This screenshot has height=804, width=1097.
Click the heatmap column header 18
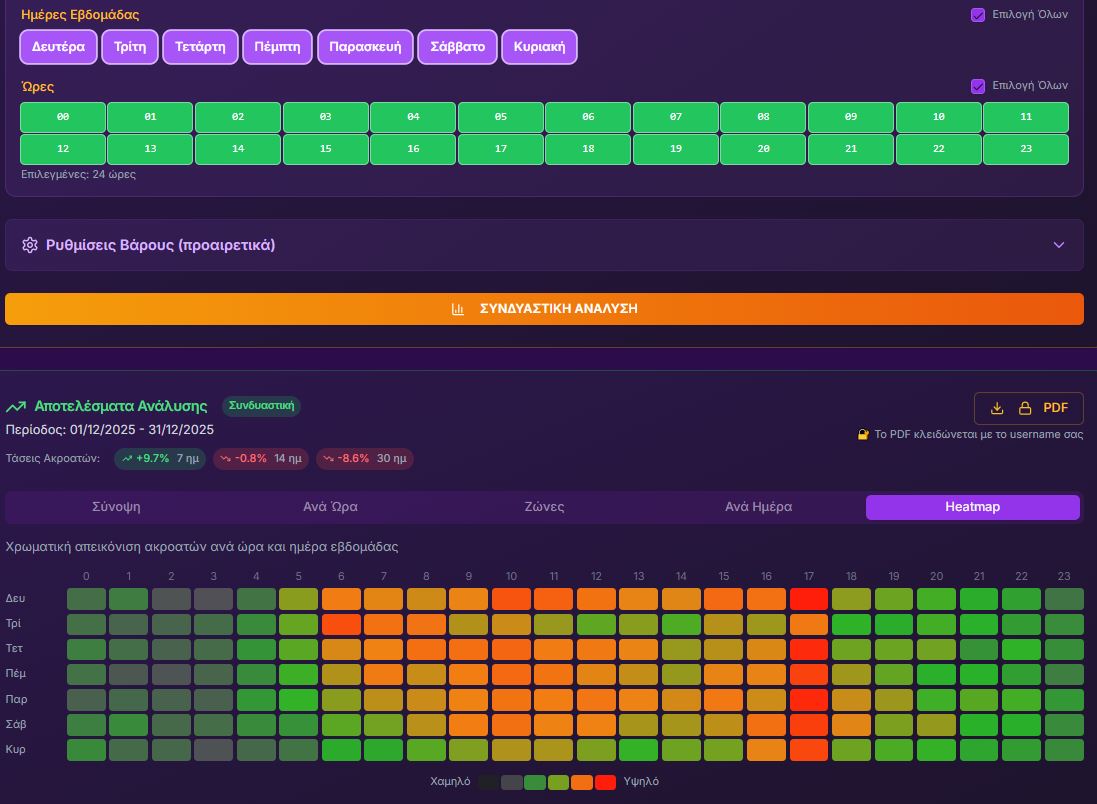tap(851, 577)
